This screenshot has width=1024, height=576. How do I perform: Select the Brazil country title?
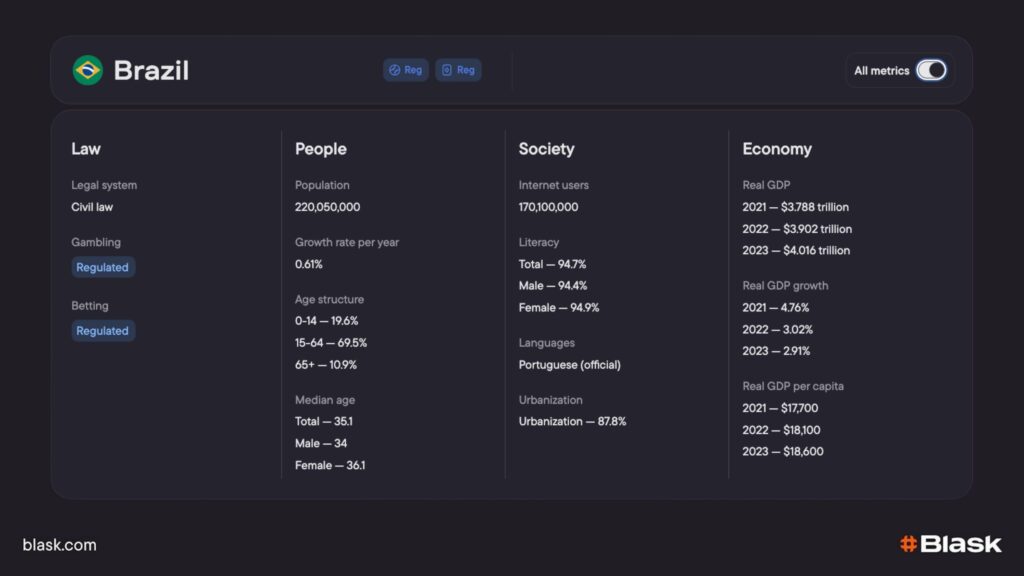[x=151, y=70]
